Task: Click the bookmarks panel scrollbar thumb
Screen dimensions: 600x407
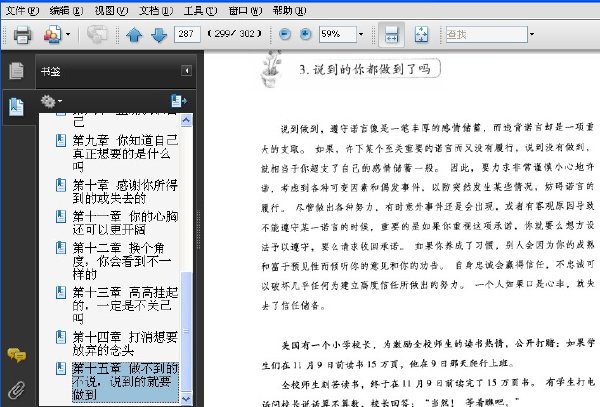Action: click(186, 331)
